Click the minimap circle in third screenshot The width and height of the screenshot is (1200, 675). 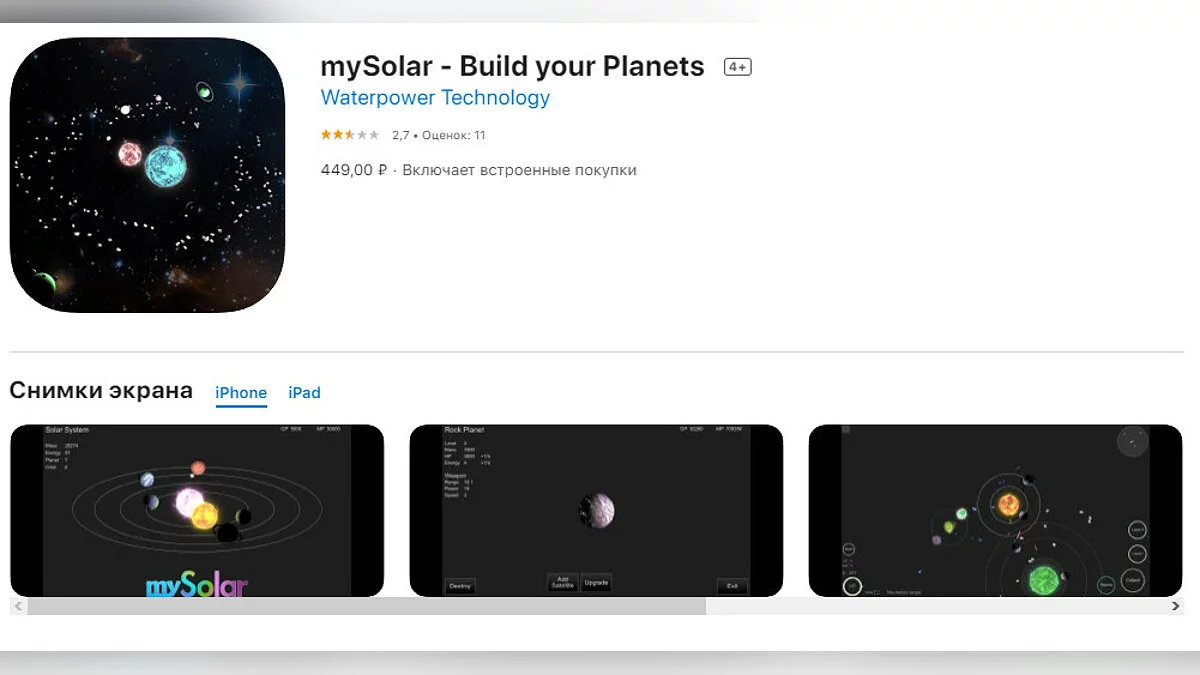tap(1133, 441)
